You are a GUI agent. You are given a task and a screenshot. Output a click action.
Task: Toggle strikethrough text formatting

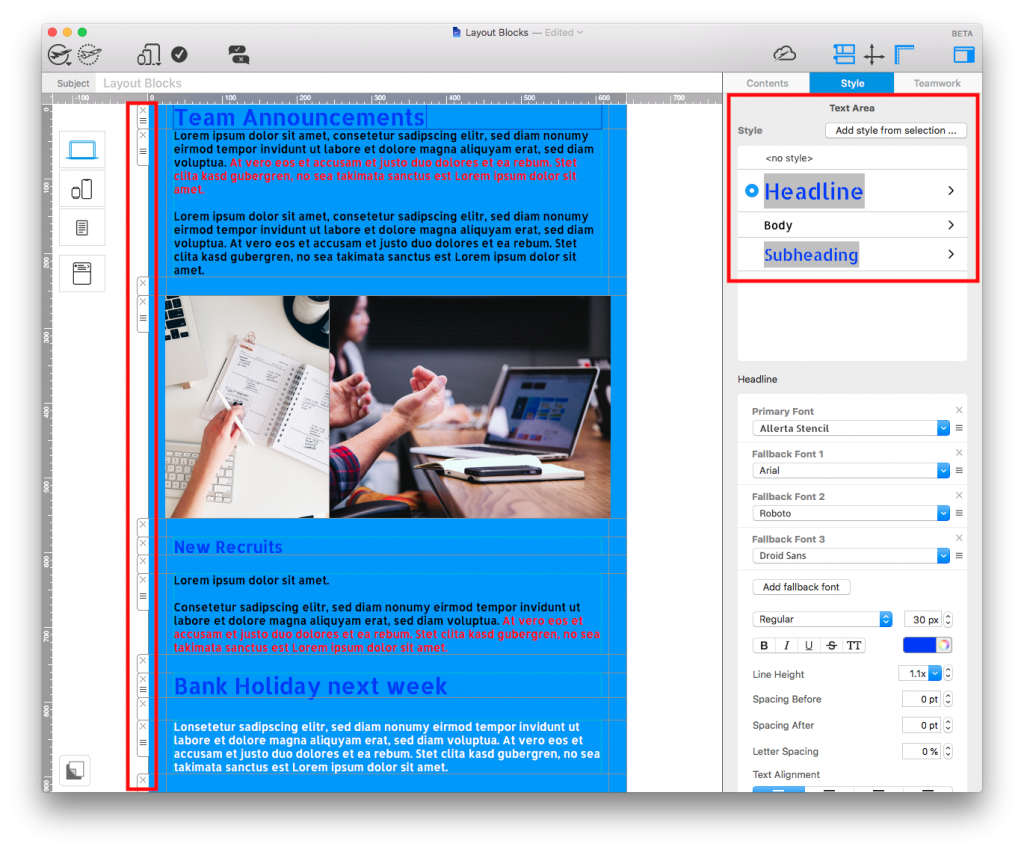coord(831,646)
